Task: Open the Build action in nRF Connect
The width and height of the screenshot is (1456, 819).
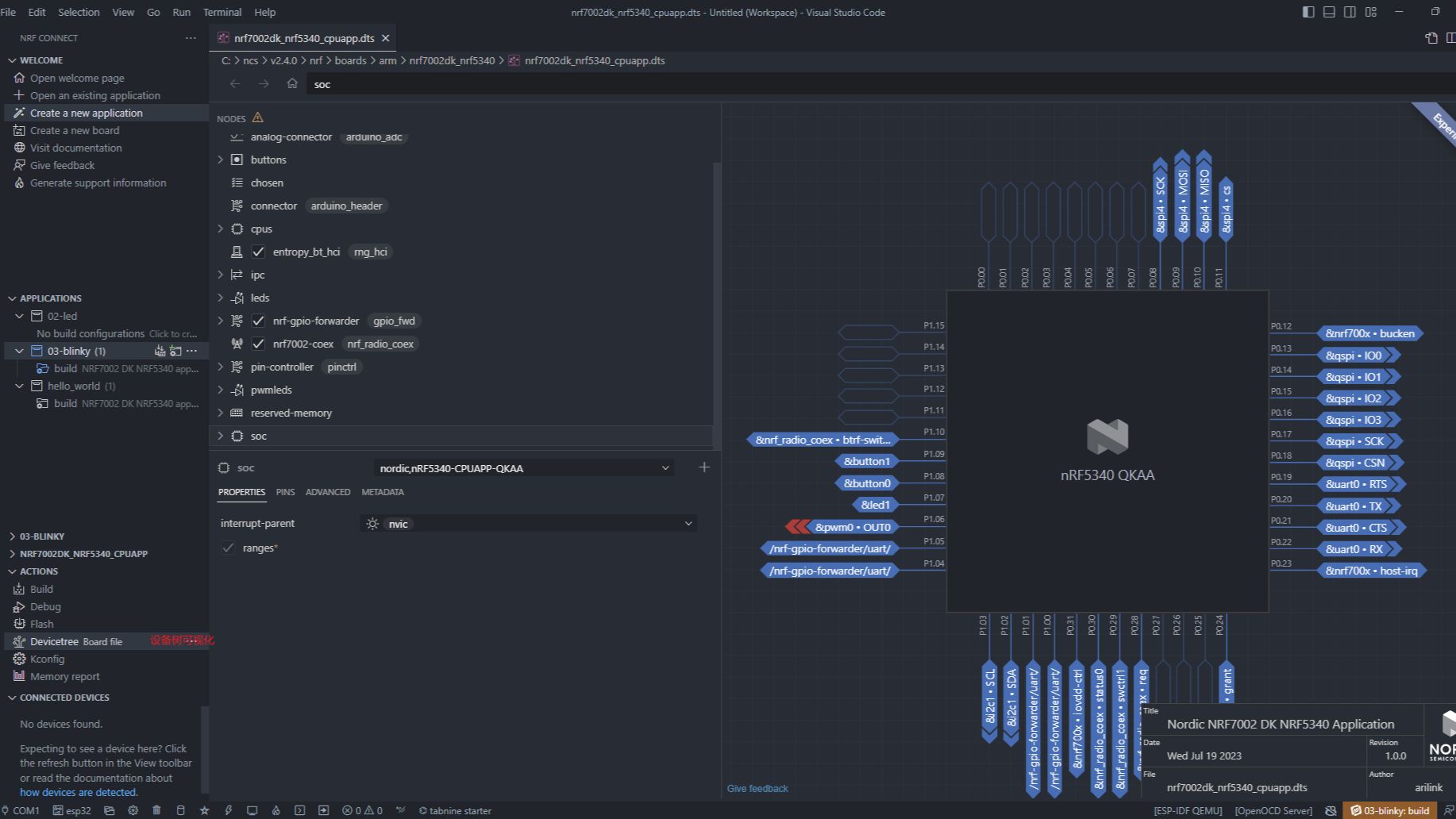Action: click(40, 588)
